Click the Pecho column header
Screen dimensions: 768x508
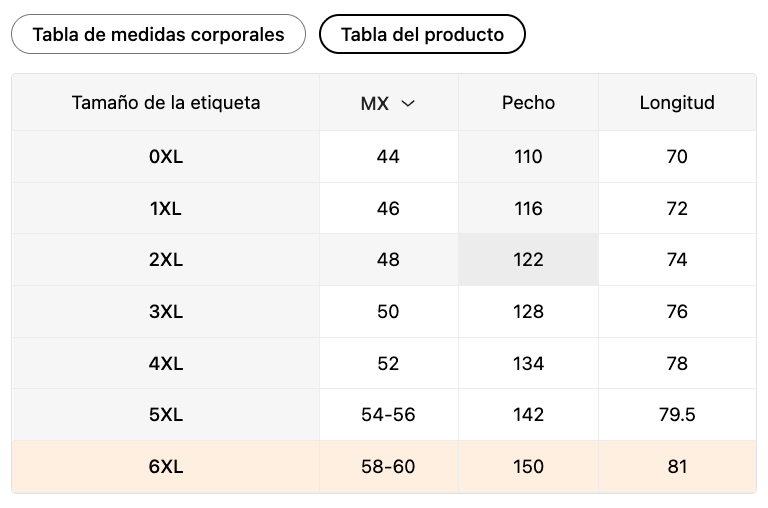click(528, 103)
